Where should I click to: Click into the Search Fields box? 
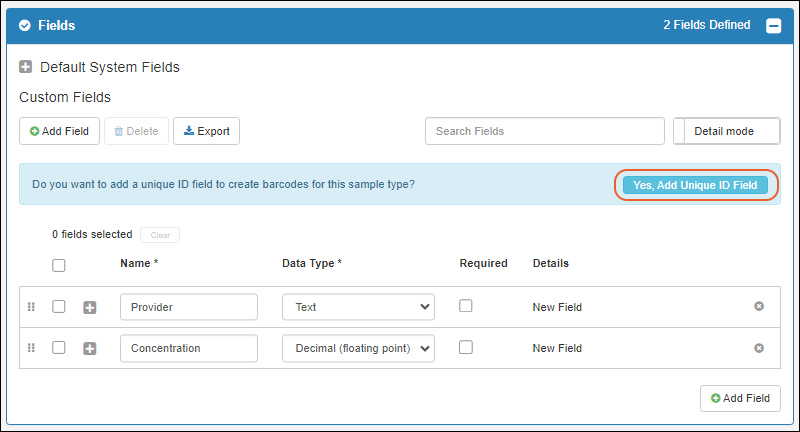[x=544, y=131]
